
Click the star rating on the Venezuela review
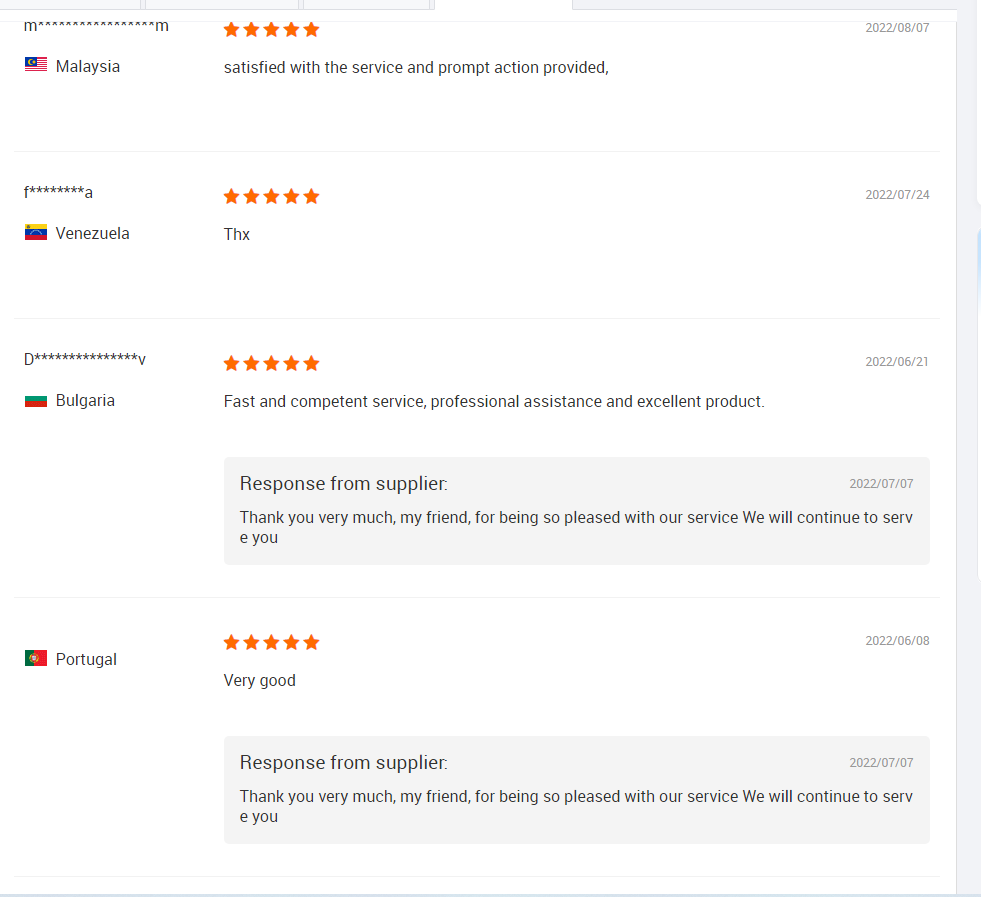271,196
